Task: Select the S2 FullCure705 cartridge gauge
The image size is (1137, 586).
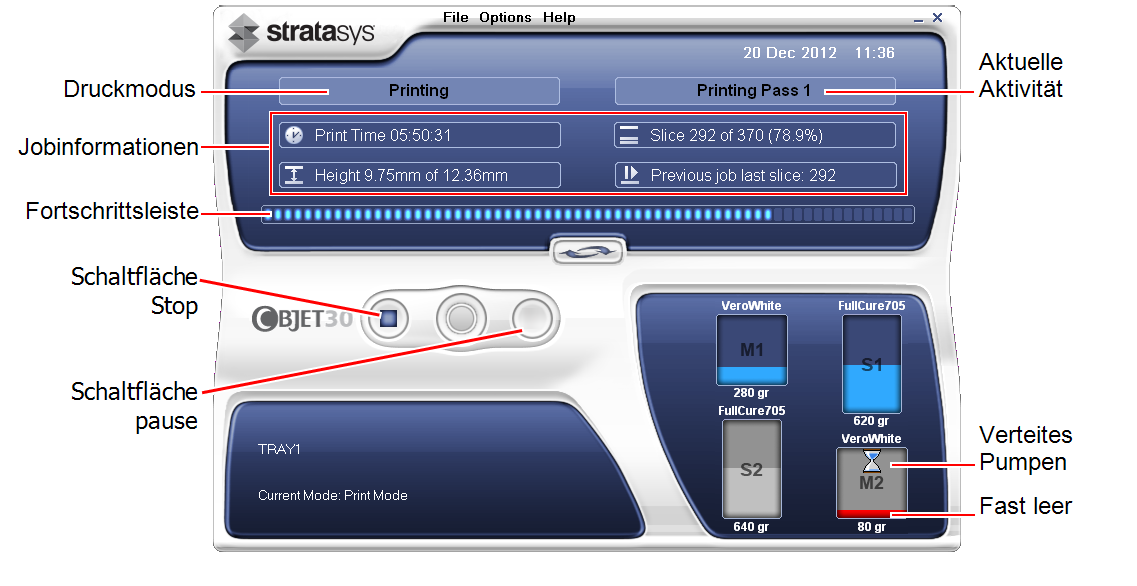Action: (751, 469)
